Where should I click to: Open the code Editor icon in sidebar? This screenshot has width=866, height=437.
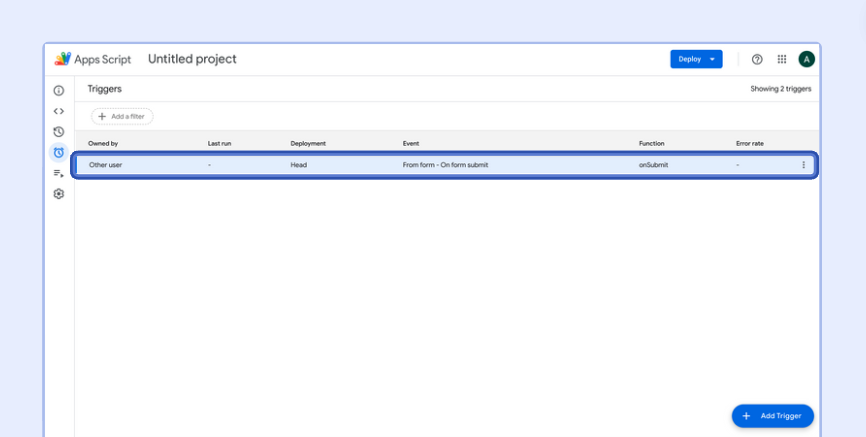tap(59, 111)
